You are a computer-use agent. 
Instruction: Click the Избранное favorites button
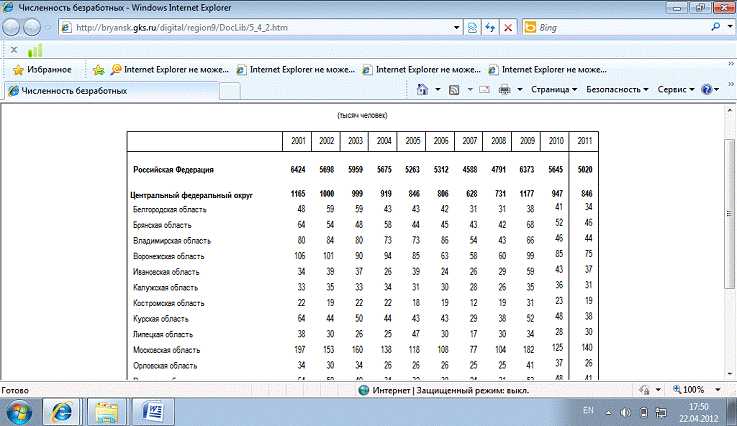point(42,69)
